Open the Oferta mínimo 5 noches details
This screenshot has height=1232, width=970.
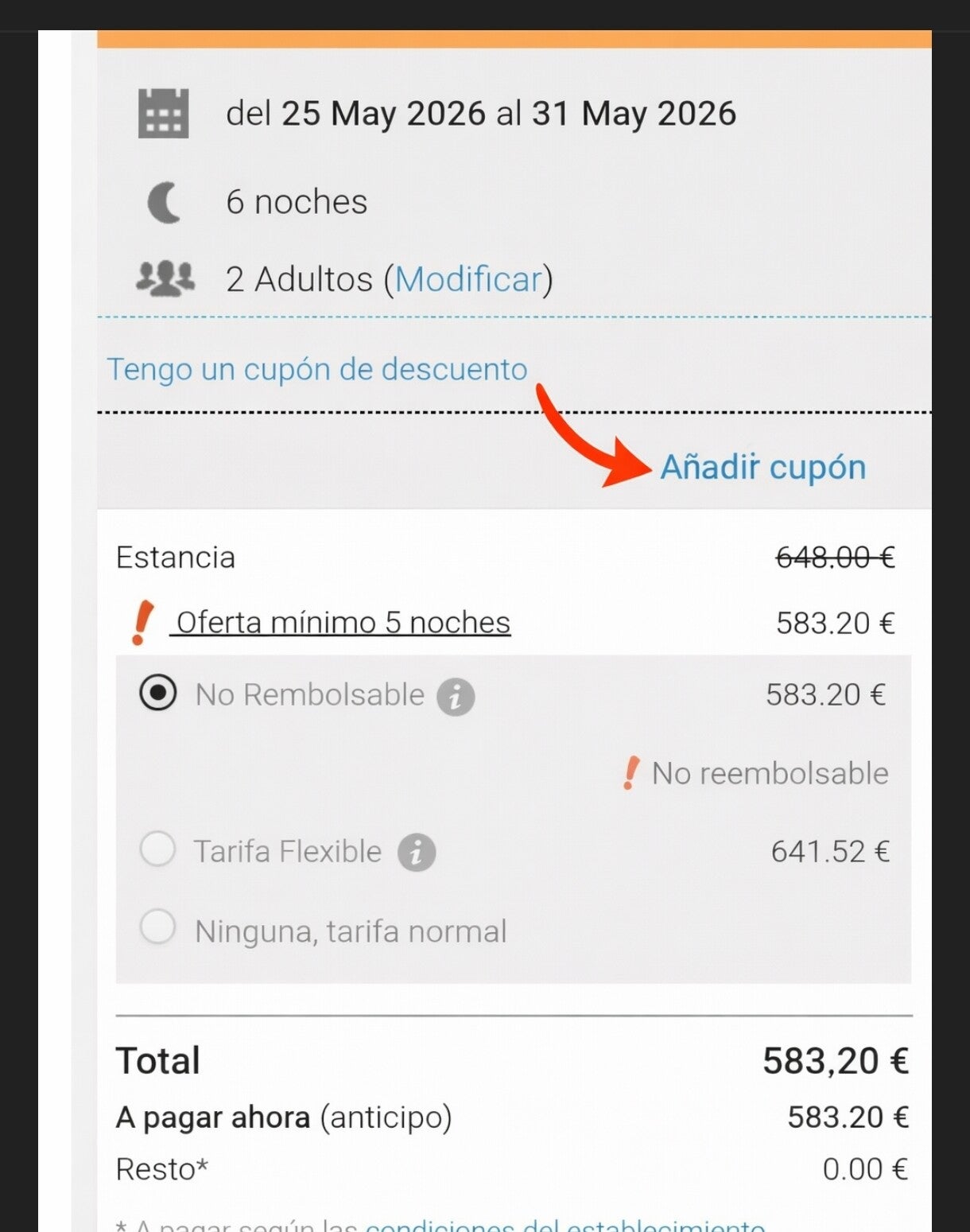click(343, 623)
